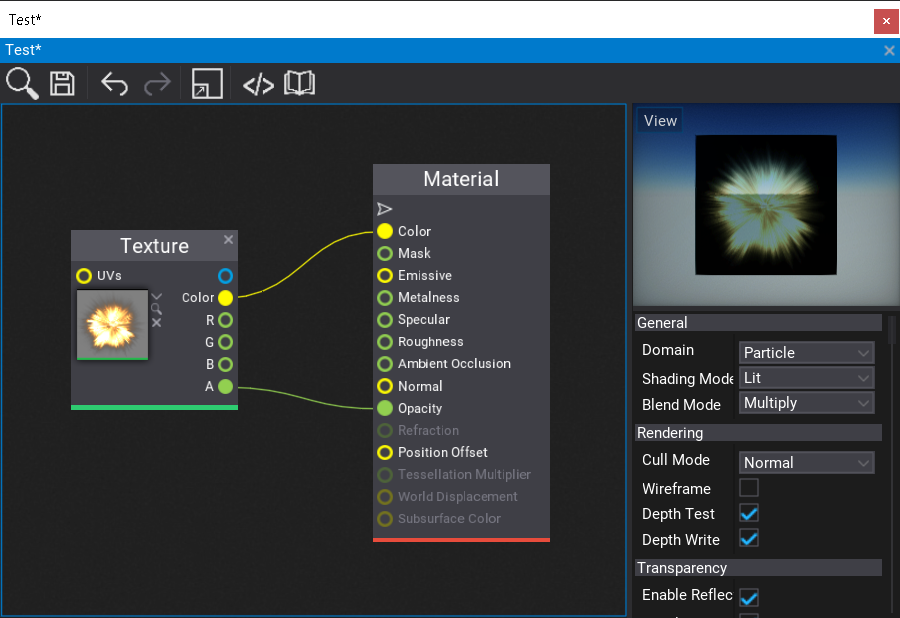Viewport: 900px width, 618px height.
Task: Open the documentation book icon
Action: (x=300, y=84)
